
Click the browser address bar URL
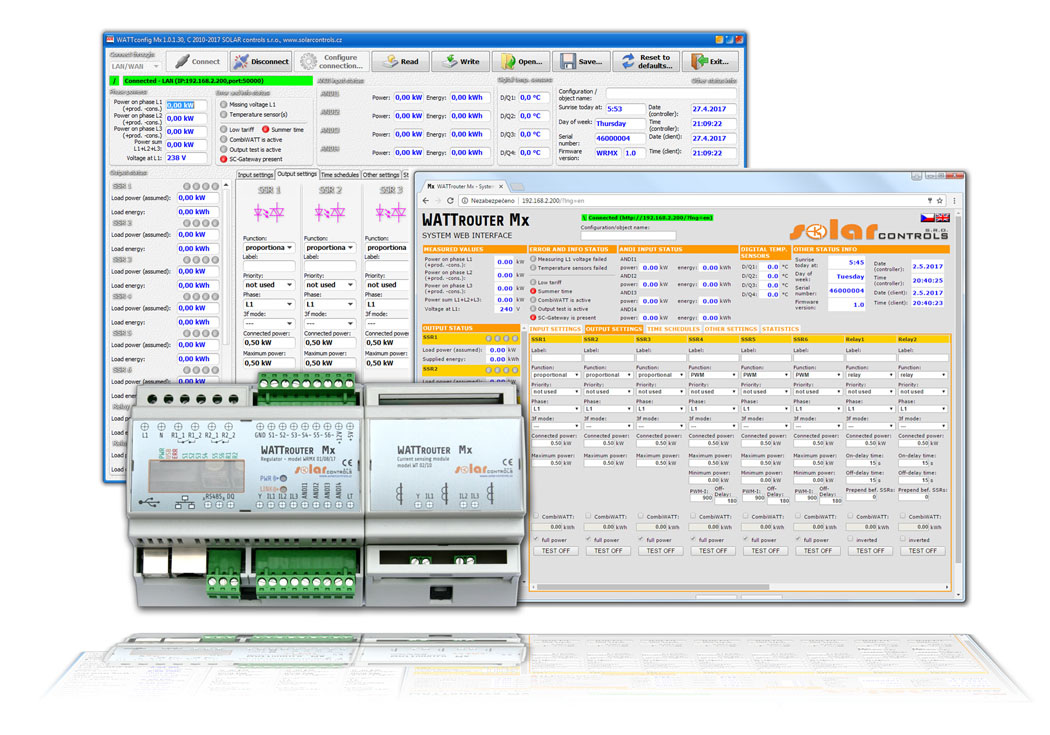[x=552, y=200]
